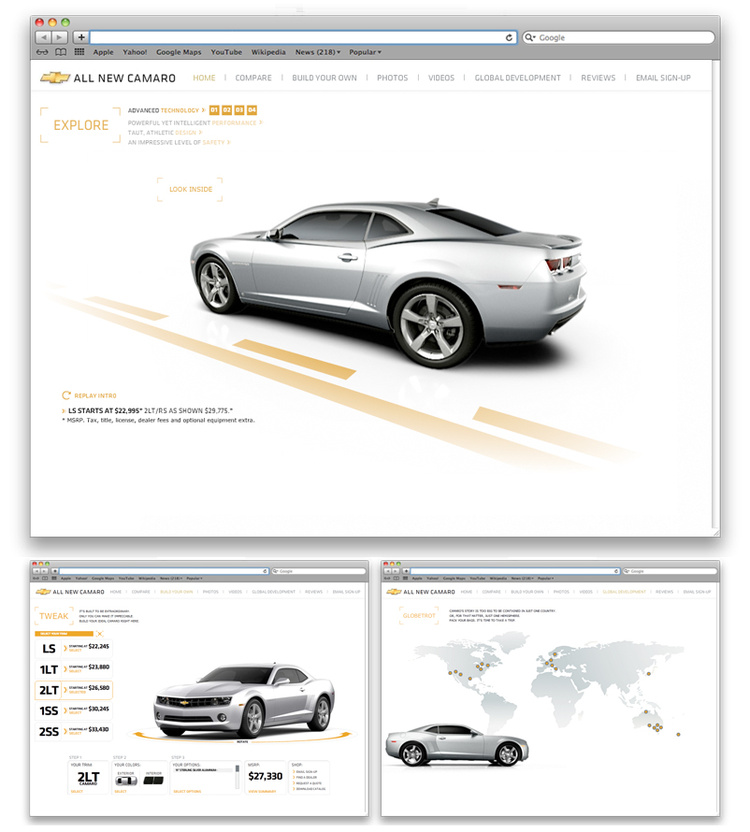The image size is (750, 832).
Task: Open the Photos tab on the main page
Action: point(392,78)
